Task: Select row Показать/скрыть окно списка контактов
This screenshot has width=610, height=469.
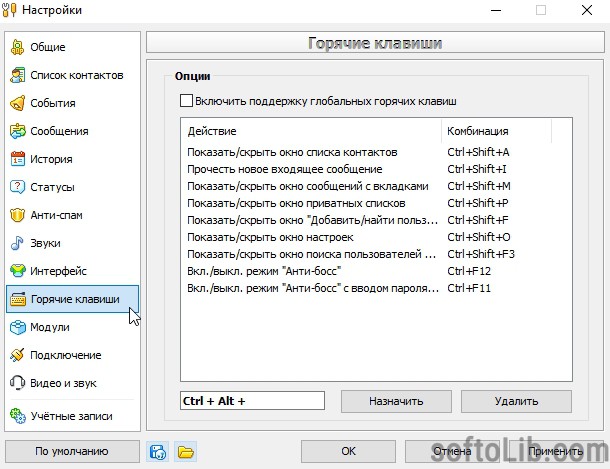Action: pyautogui.click(x=376, y=152)
